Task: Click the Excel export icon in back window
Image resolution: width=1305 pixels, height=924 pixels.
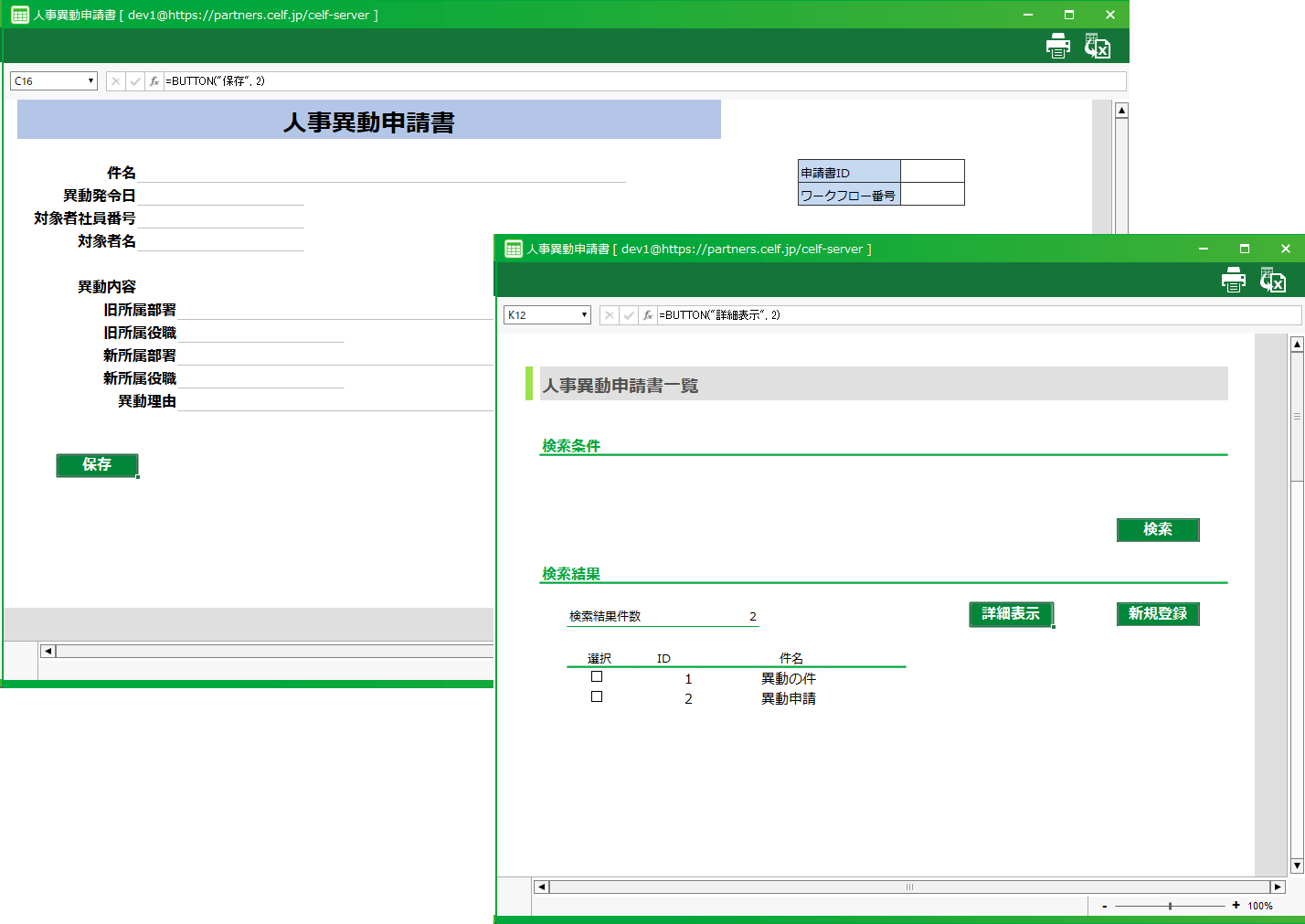Action: pos(1097,46)
